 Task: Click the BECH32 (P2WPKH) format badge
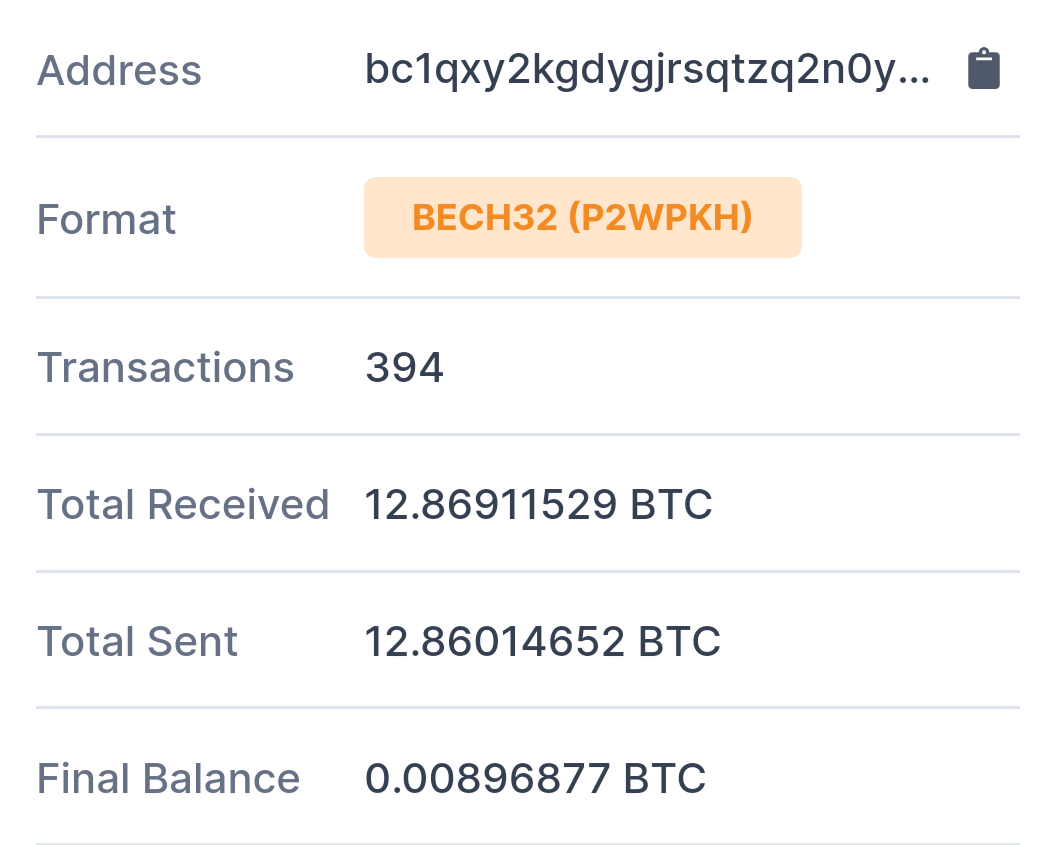point(583,217)
